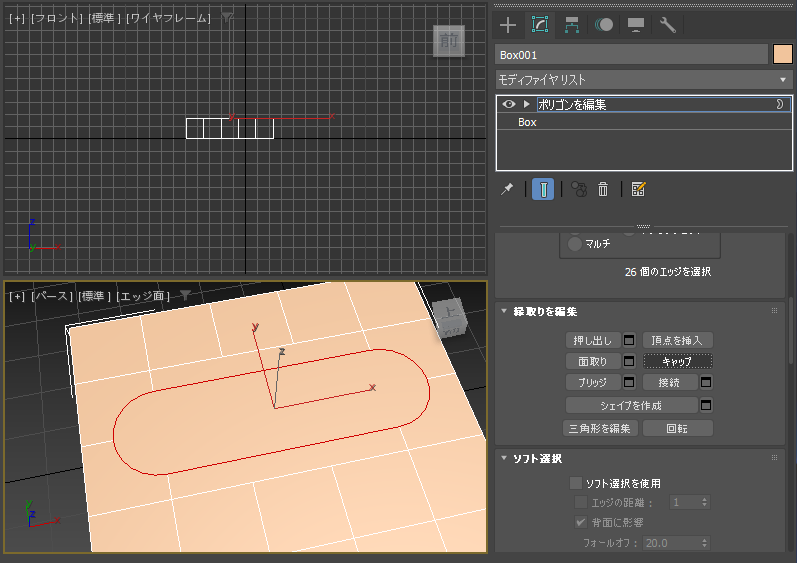The width and height of the screenshot is (797, 563).
Task: Click the 面取り button
Action: coord(593,361)
